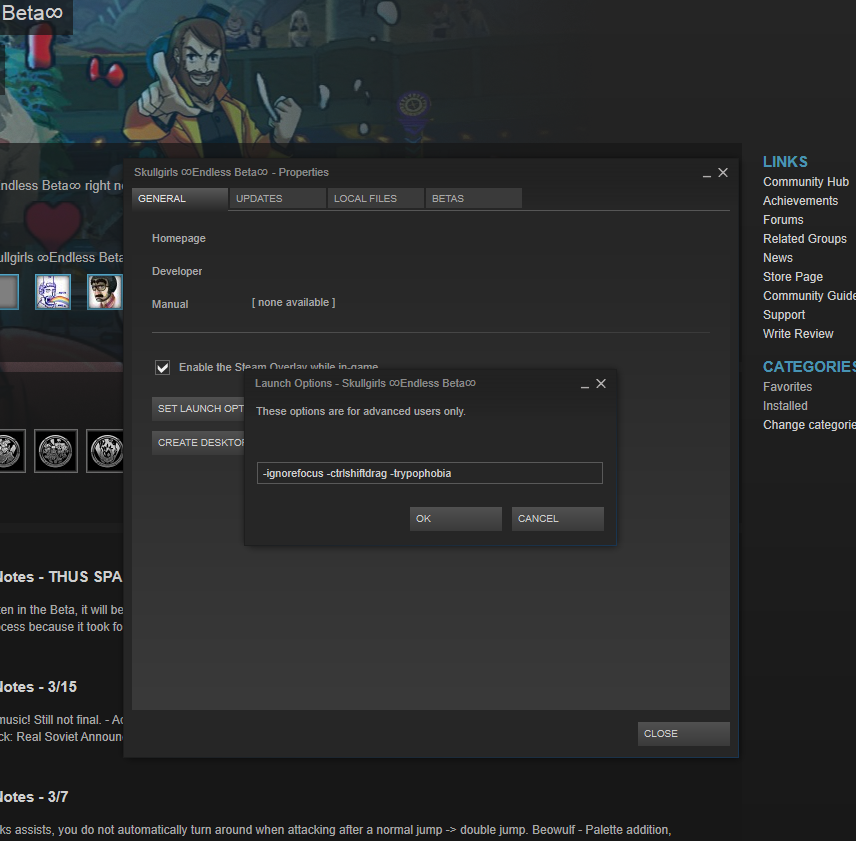856x841 pixels.
Task: Select the Betas tab
Action: 473,199
